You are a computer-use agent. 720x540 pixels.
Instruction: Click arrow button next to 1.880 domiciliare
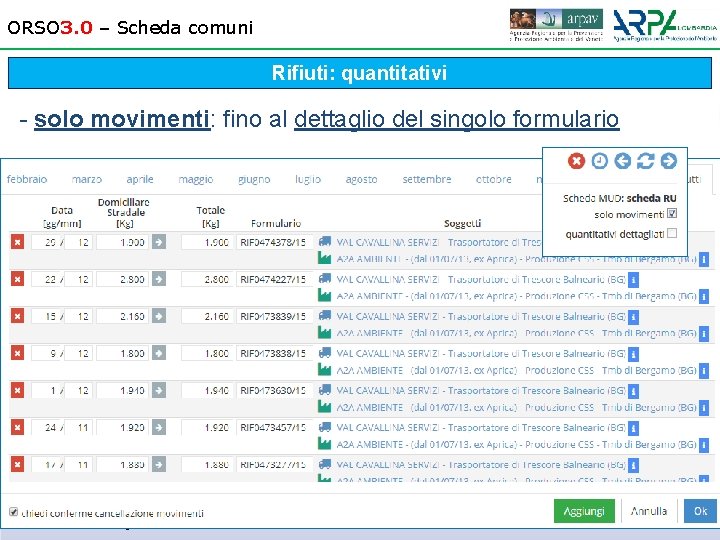159,464
